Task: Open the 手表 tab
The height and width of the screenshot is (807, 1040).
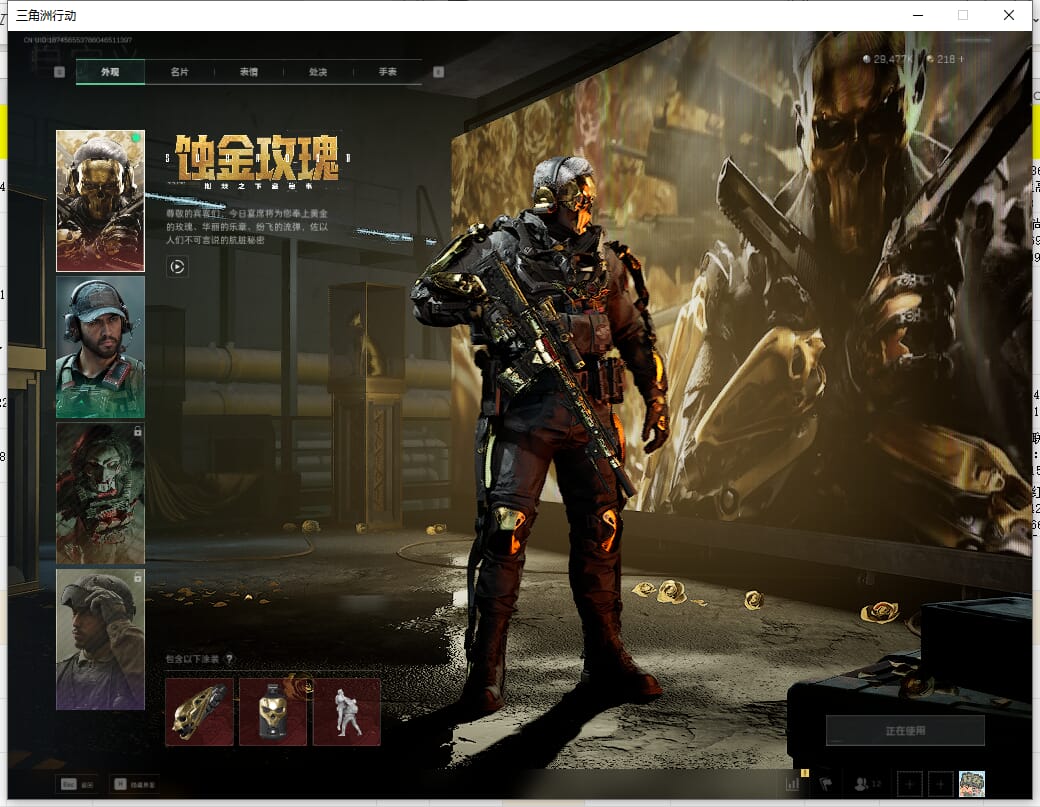Action: tap(388, 72)
